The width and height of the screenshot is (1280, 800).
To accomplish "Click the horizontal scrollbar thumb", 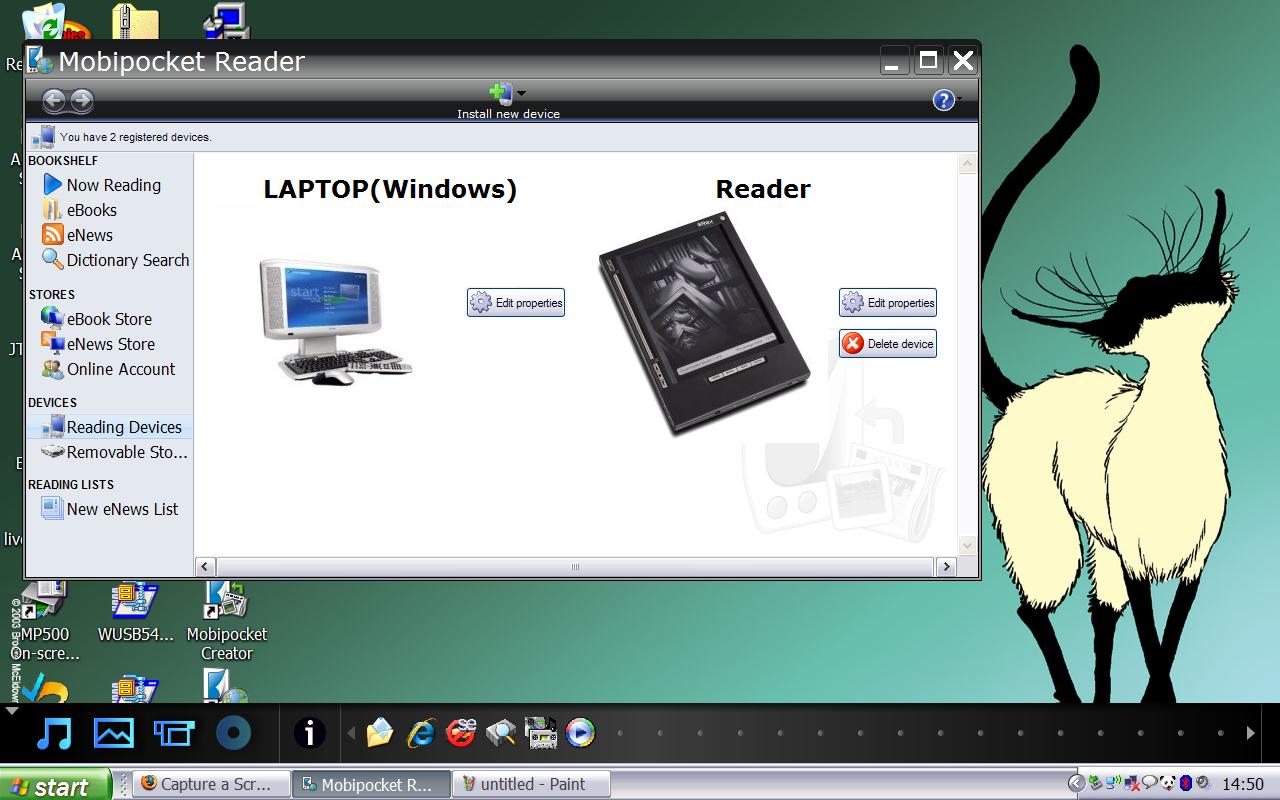I will point(575,567).
